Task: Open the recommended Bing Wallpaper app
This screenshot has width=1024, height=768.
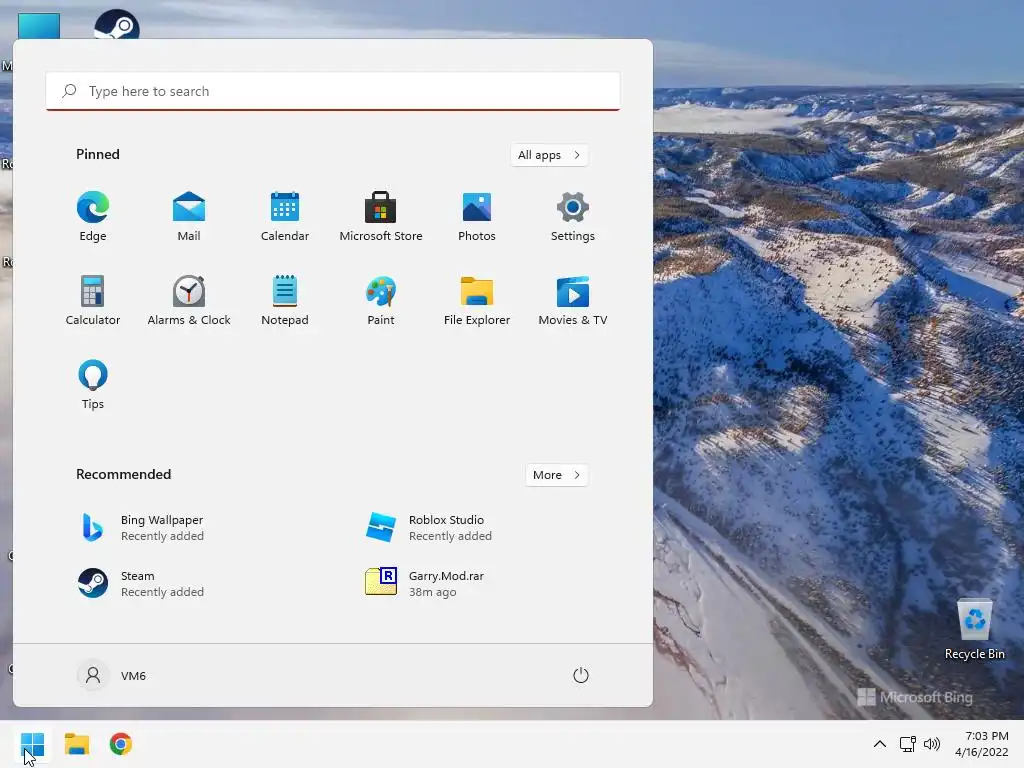Action: 140,528
